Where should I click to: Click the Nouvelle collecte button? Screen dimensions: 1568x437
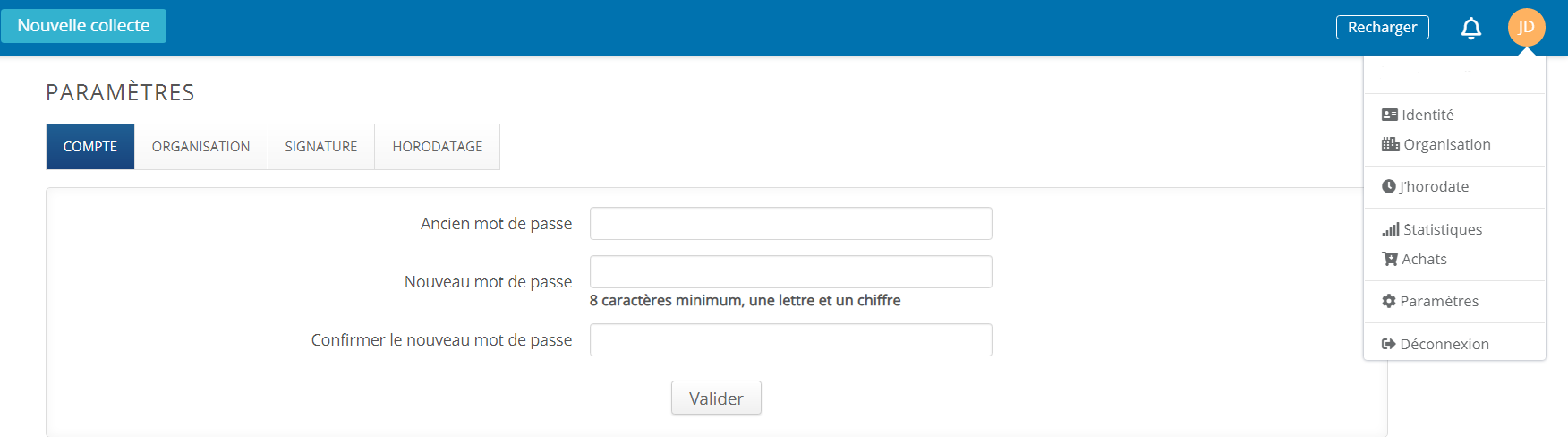click(83, 26)
